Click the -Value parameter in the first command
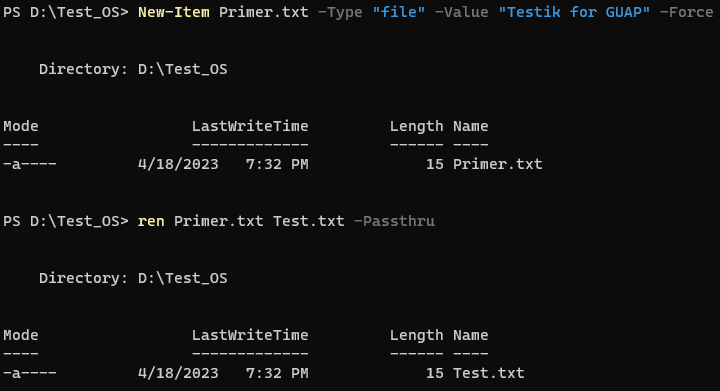This screenshot has width=720, height=391. (461, 12)
